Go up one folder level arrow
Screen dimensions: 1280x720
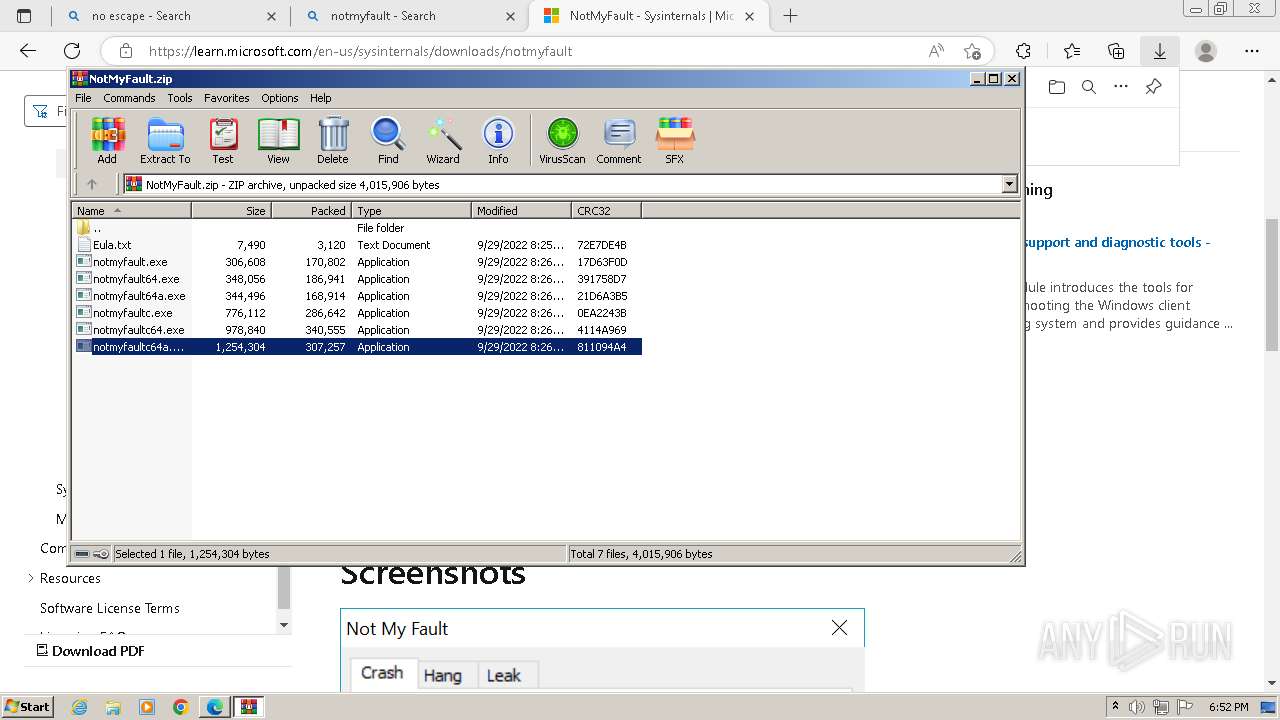pyautogui.click(x=92, y=184)
